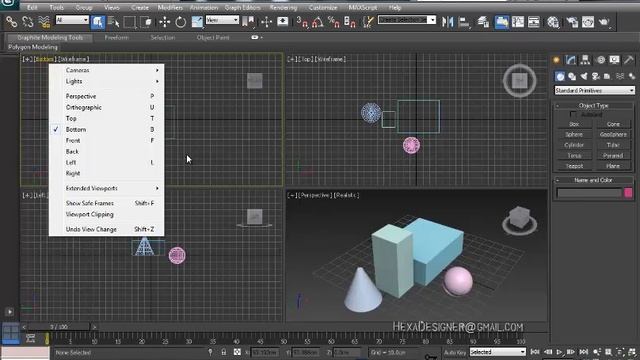This screenshot has width=640, height=360.
Task: Collapse the Name and Color rollout
Action: pos(594,180)
